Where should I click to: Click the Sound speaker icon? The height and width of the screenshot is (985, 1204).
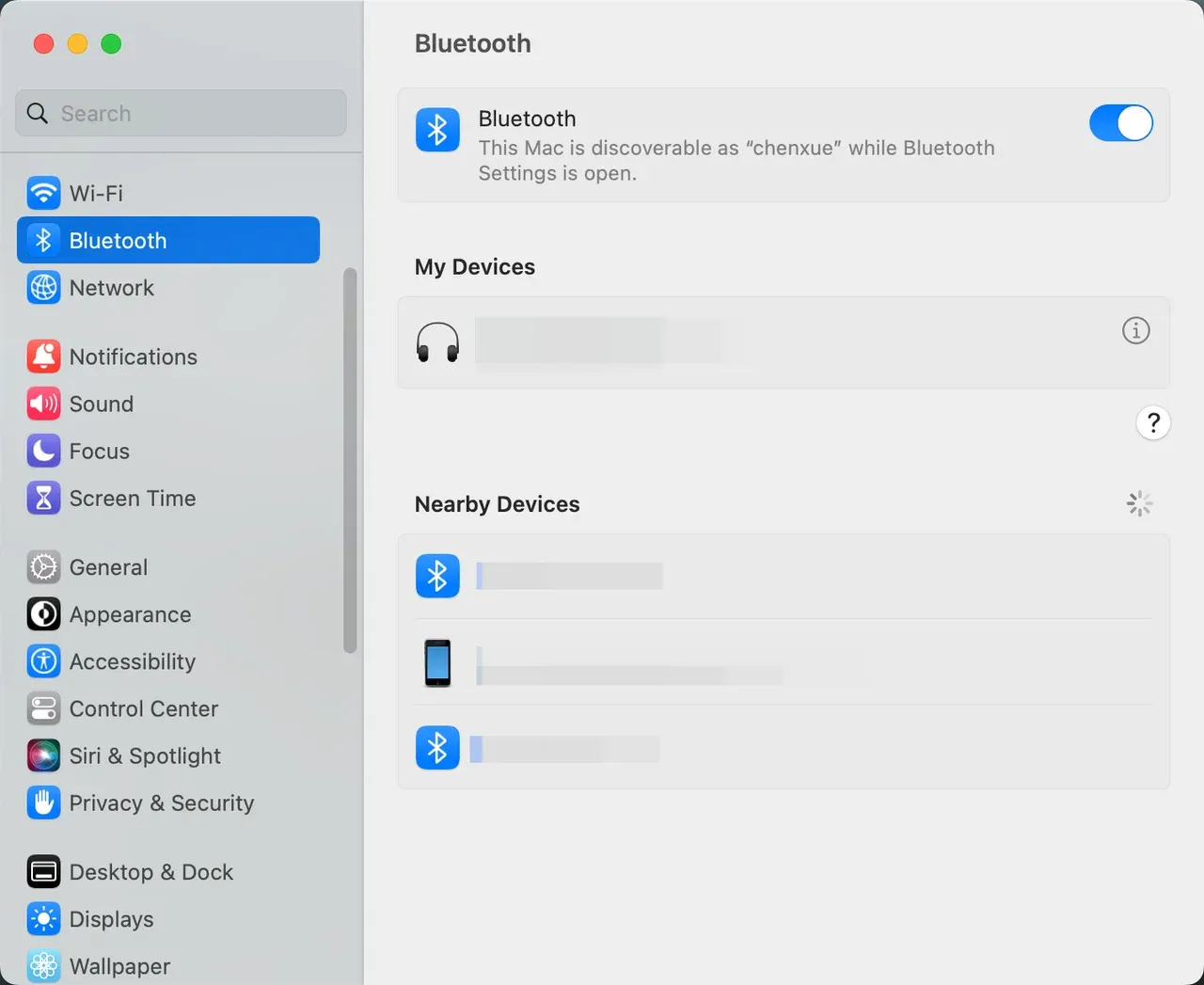tap(43, 404)
